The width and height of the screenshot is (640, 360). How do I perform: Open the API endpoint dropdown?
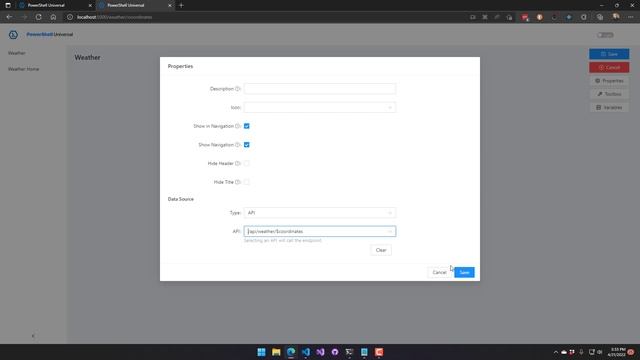click(x=320, y=231)
